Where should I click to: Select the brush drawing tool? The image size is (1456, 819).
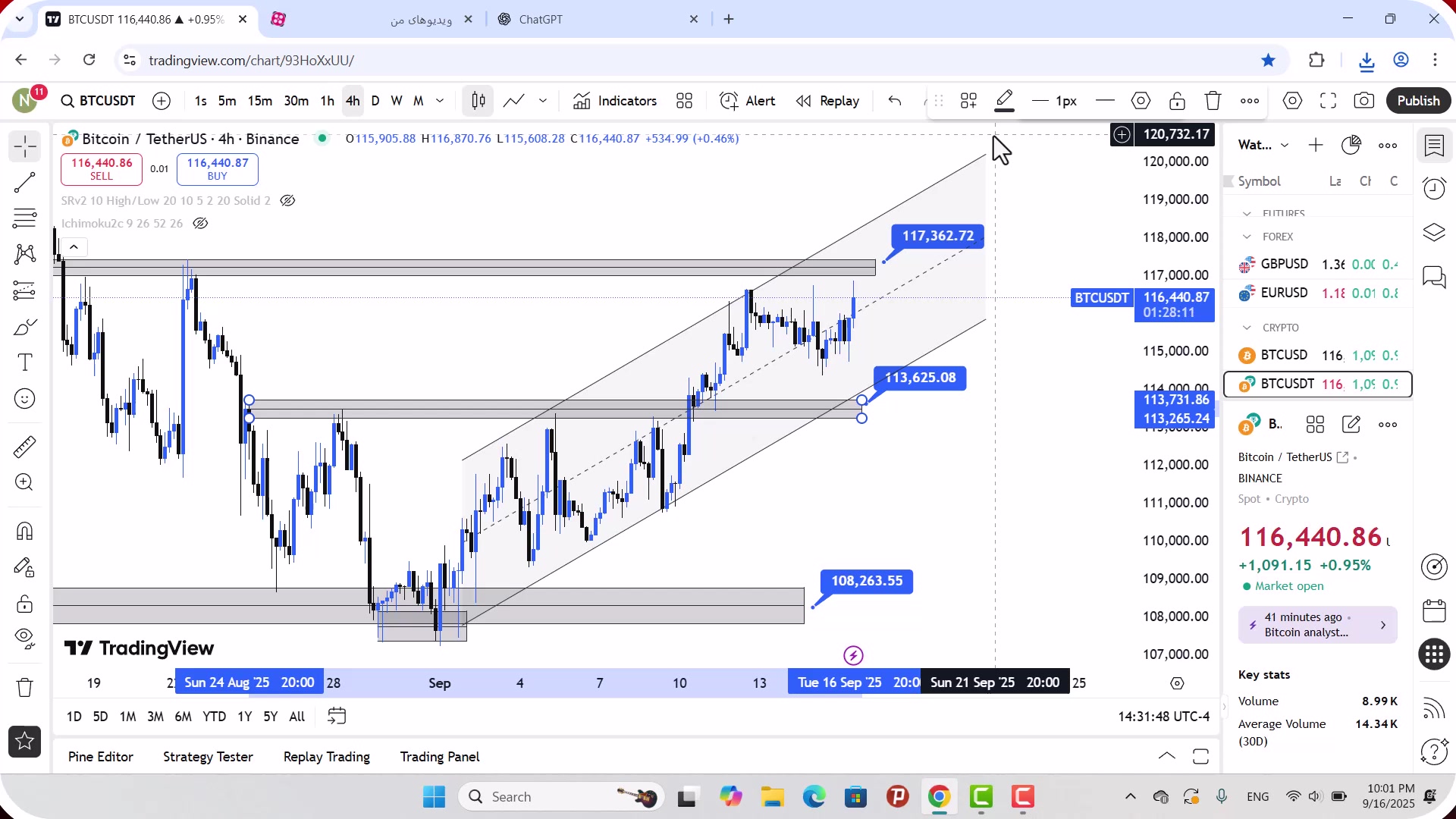(x=24, y=327)
